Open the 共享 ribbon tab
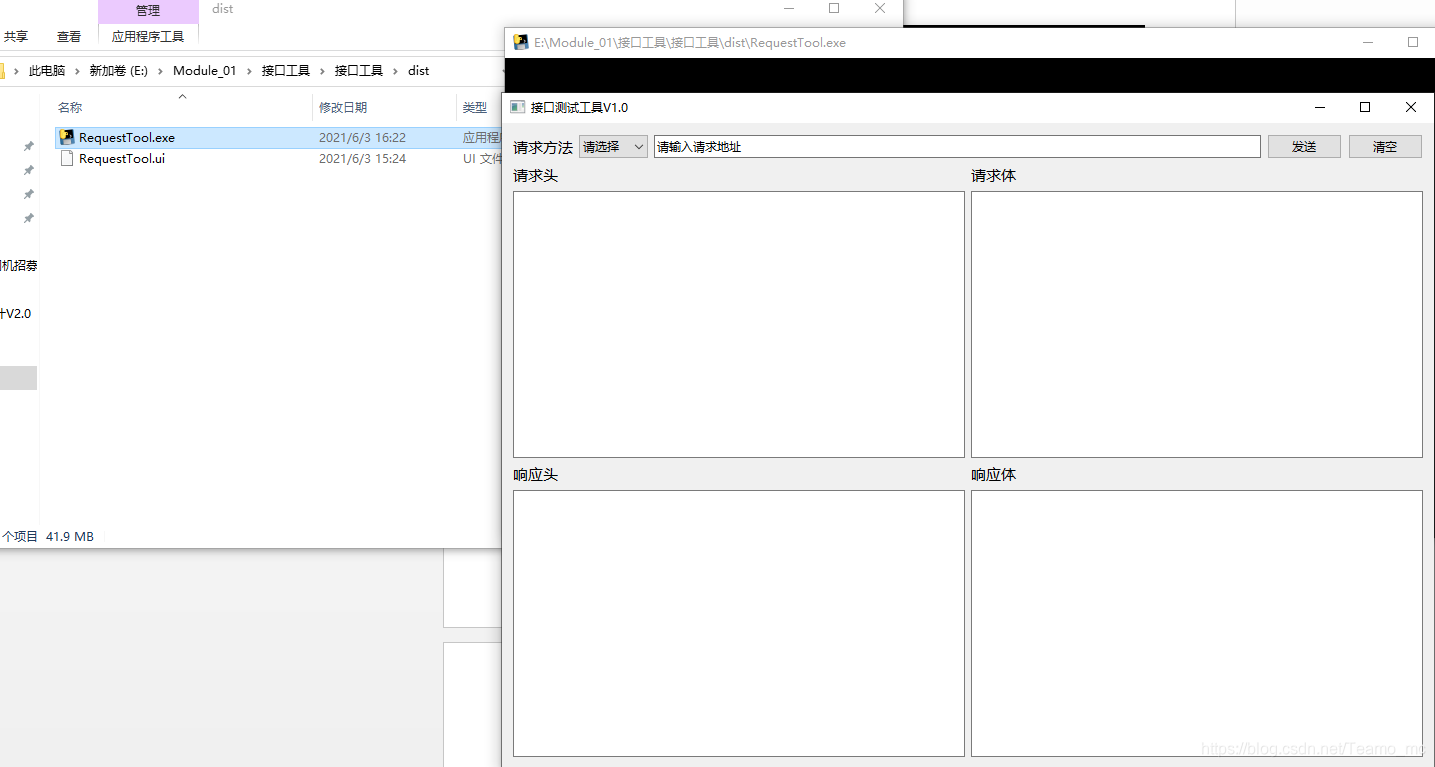 click(x=16, y=37)
